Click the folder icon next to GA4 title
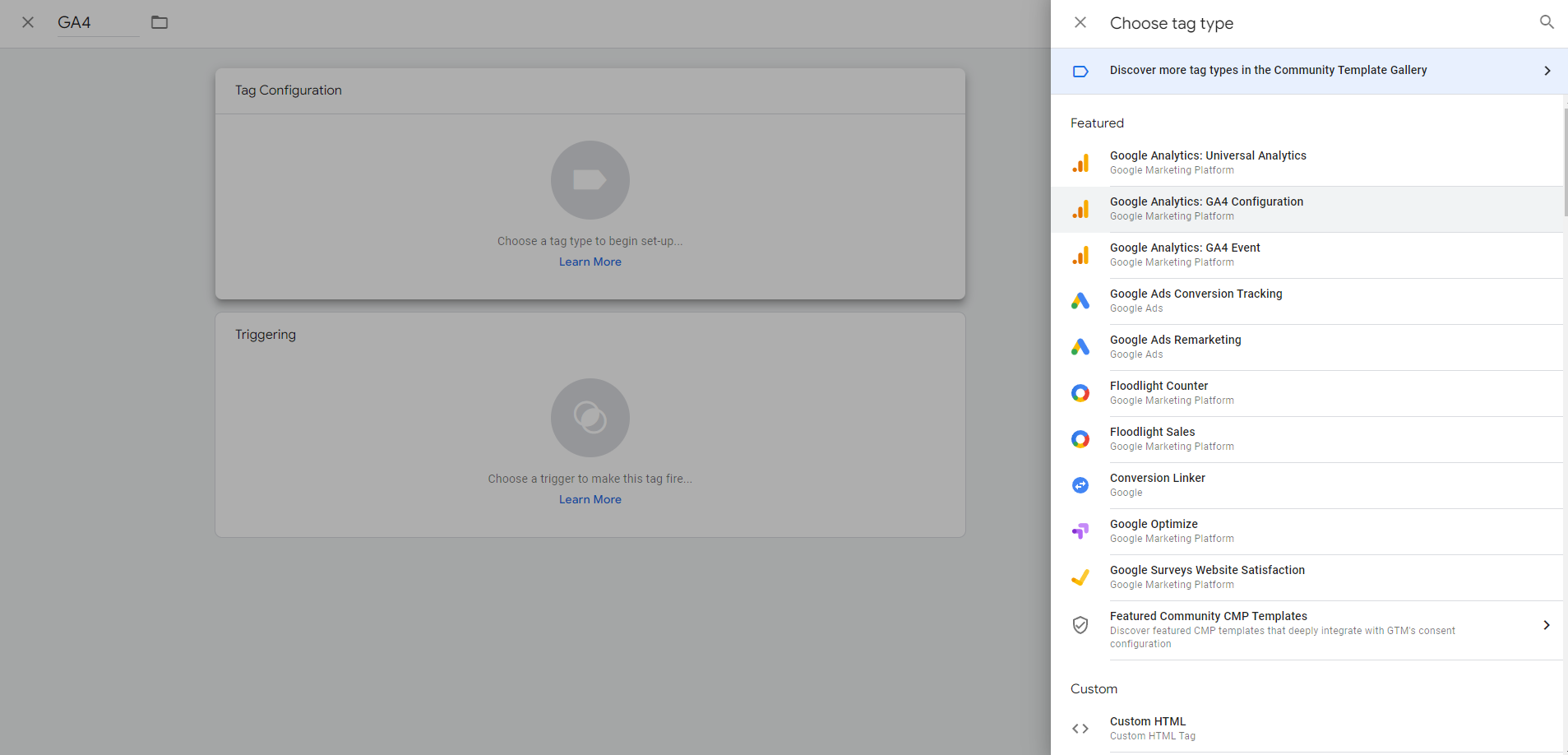 (159, 22)
